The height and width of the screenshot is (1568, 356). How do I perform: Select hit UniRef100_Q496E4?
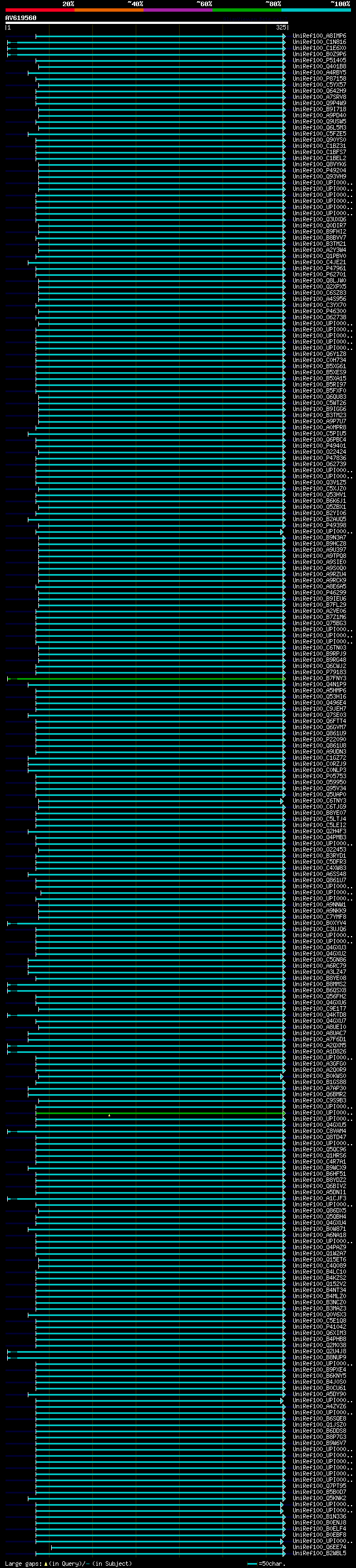click(319, 703)
